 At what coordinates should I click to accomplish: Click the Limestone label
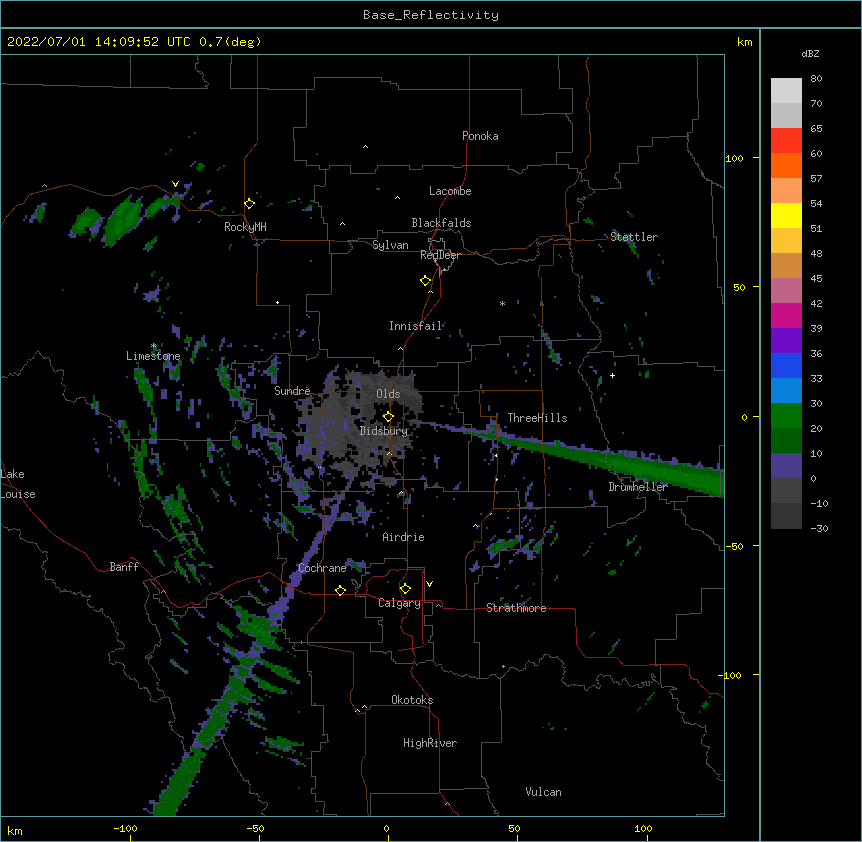153,356
